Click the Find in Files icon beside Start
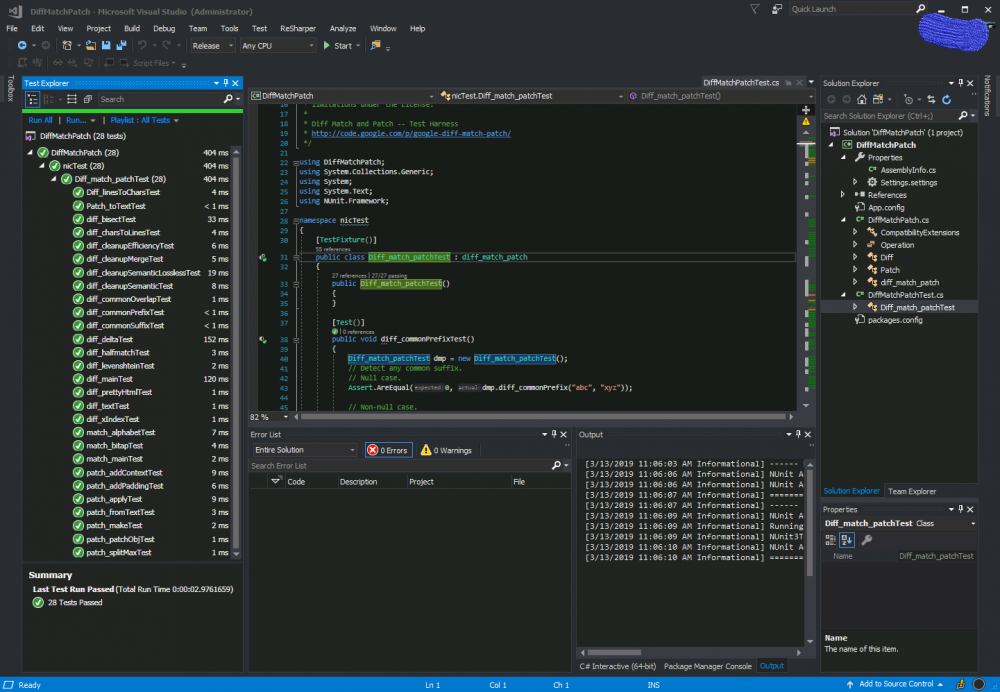 click(375, 45)
